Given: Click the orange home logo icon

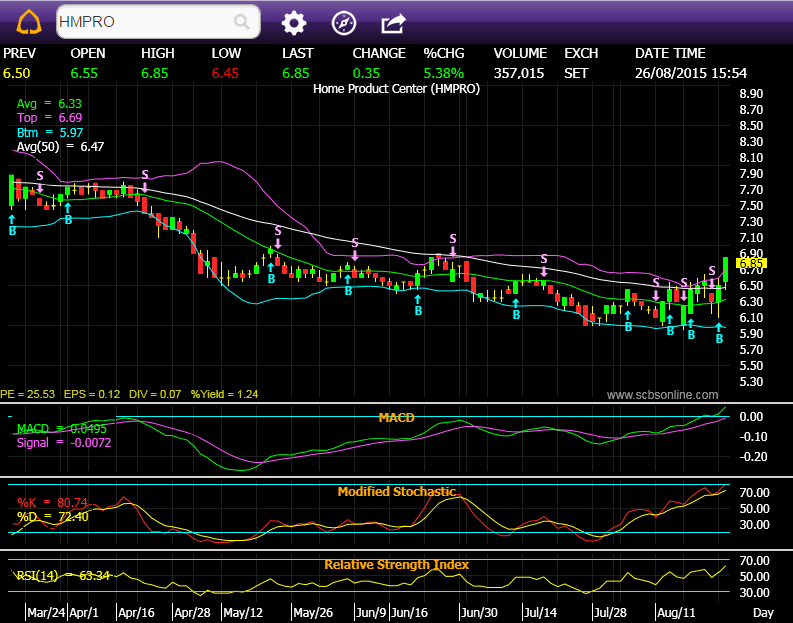Looking at the screenshot, I should 28,22.
